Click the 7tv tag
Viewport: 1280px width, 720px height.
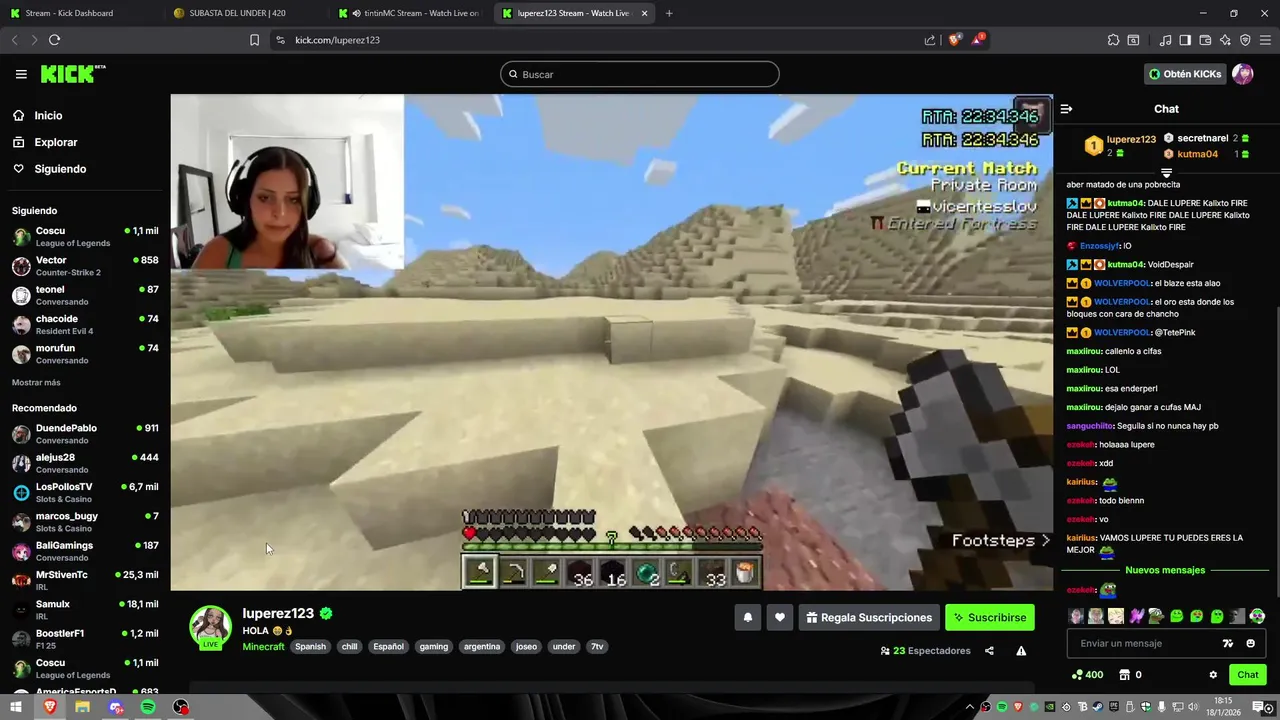tap(597, 647)
